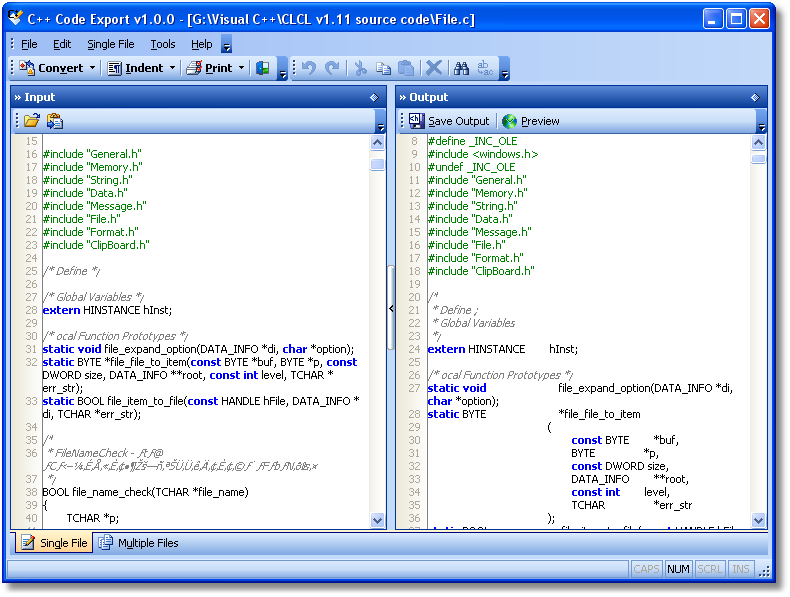Open the Indent dropdown arrow
This screenshot has width=790, height=597.
pos(172,68)
